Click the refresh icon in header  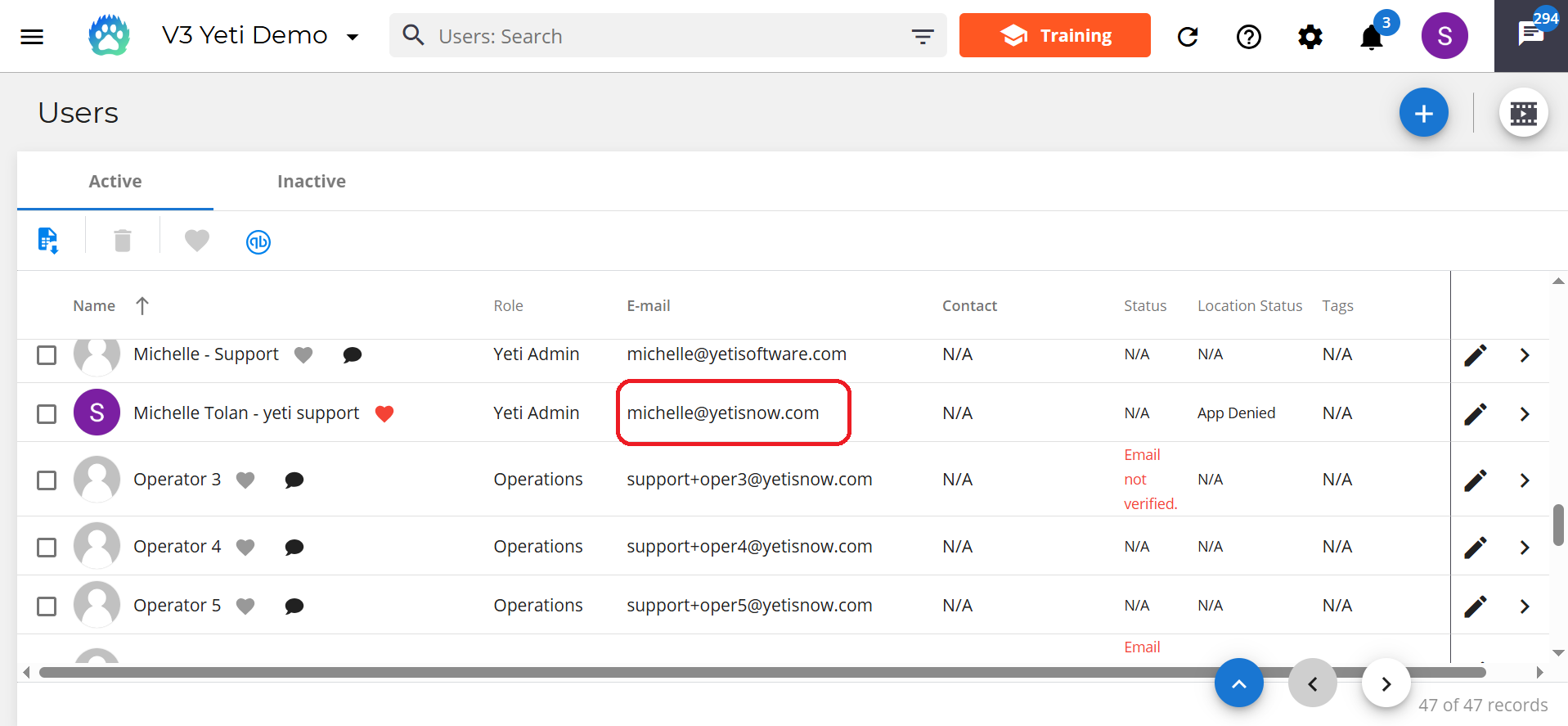click(x=1188, y=37)
